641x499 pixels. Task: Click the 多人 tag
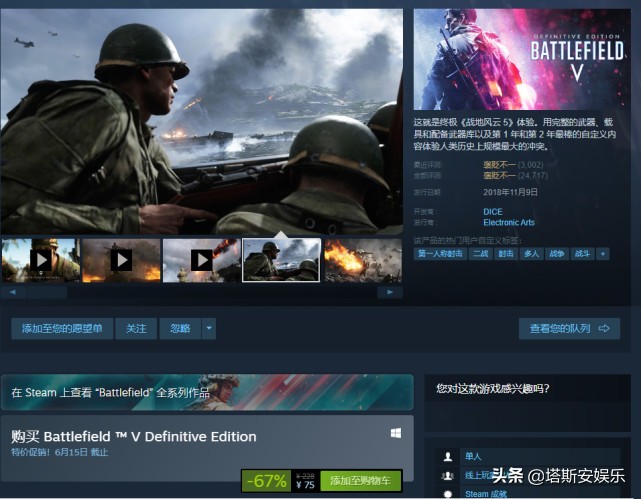click(531, 254)
